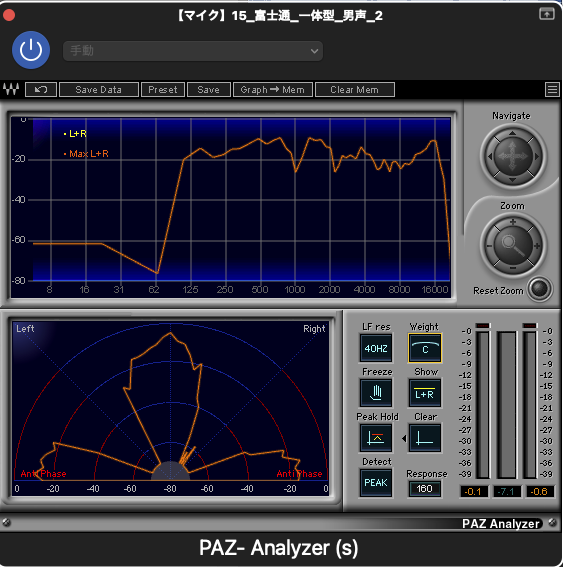Click the center level meter bar
563x567 pixels.
[x=506, y=405]
